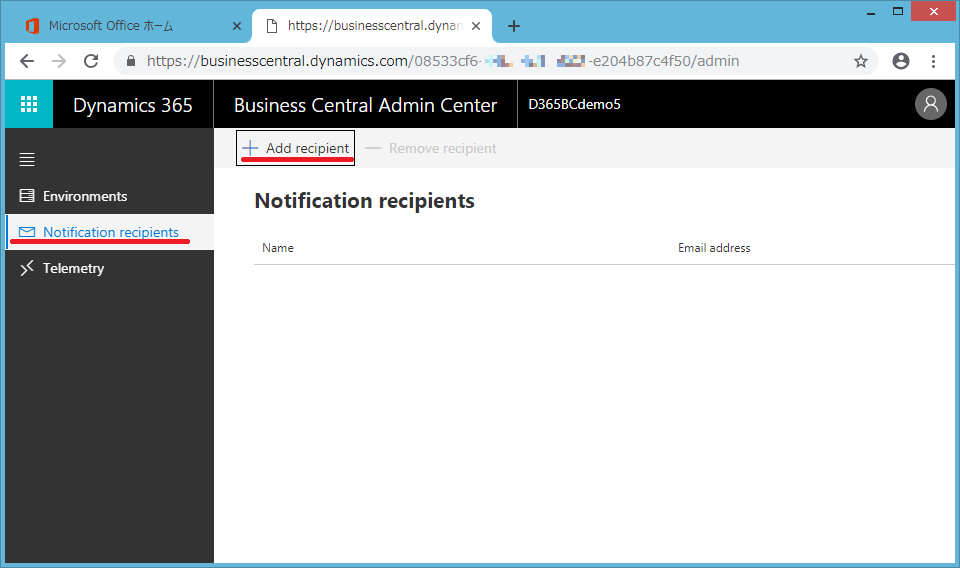Open a new browser tab
Viewport: 960px width, 568px height.
[x=514, y=26]
